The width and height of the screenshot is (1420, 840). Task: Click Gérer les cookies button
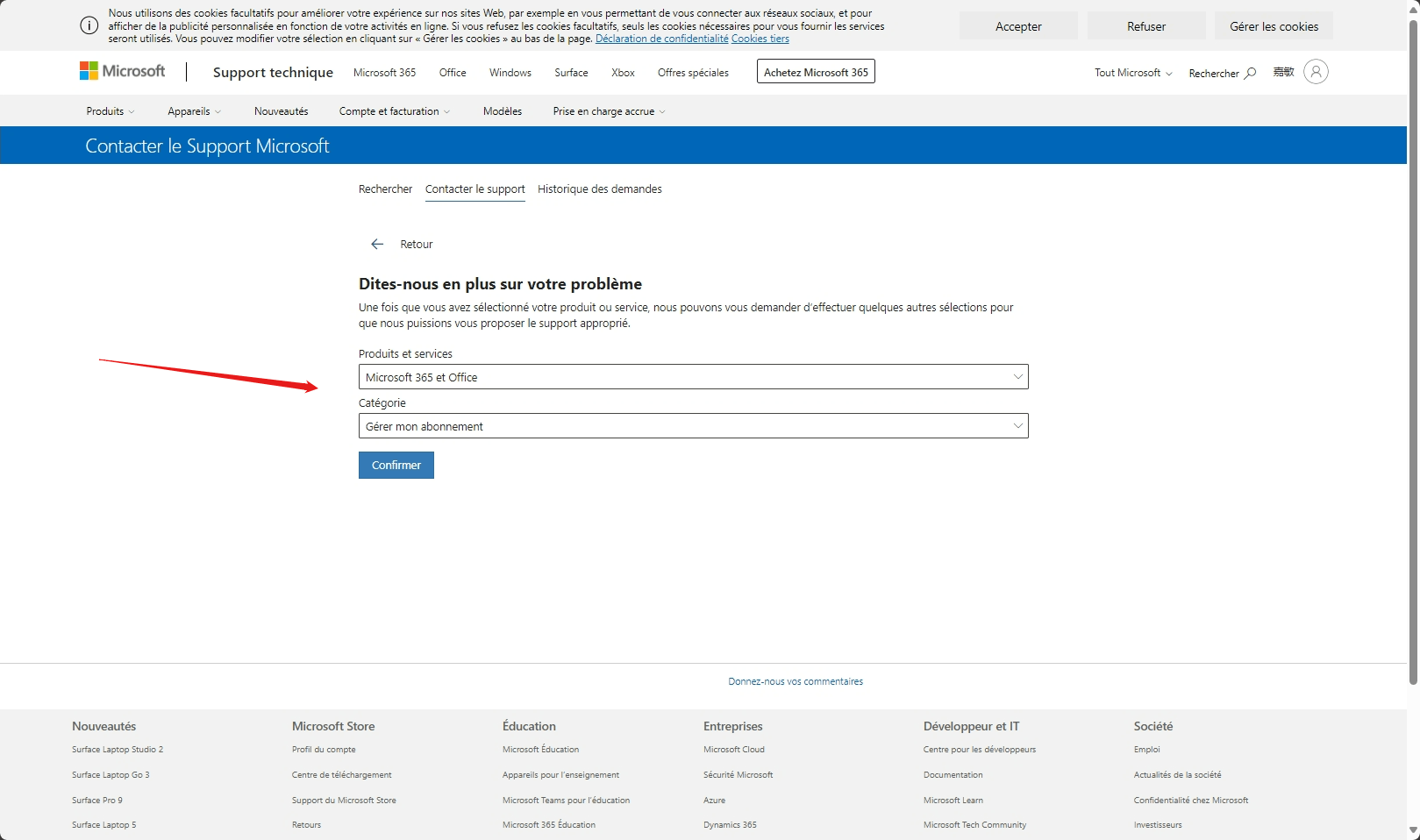(x=1274, y=26)
